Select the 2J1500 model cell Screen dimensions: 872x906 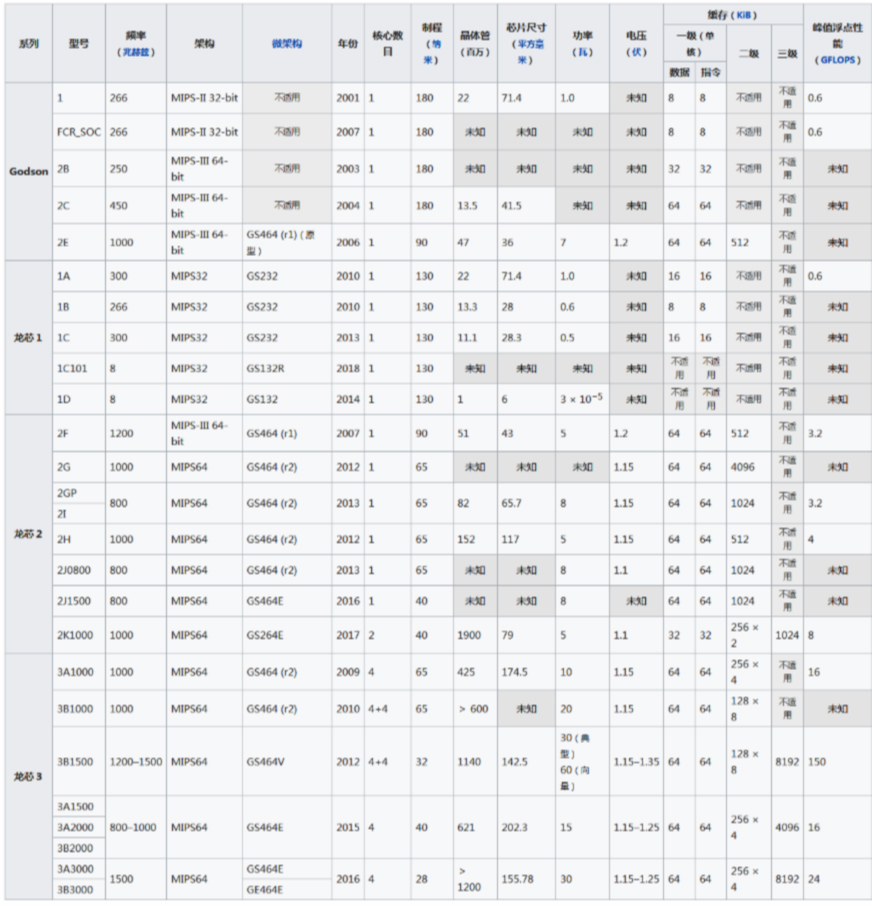click(79, 601)
